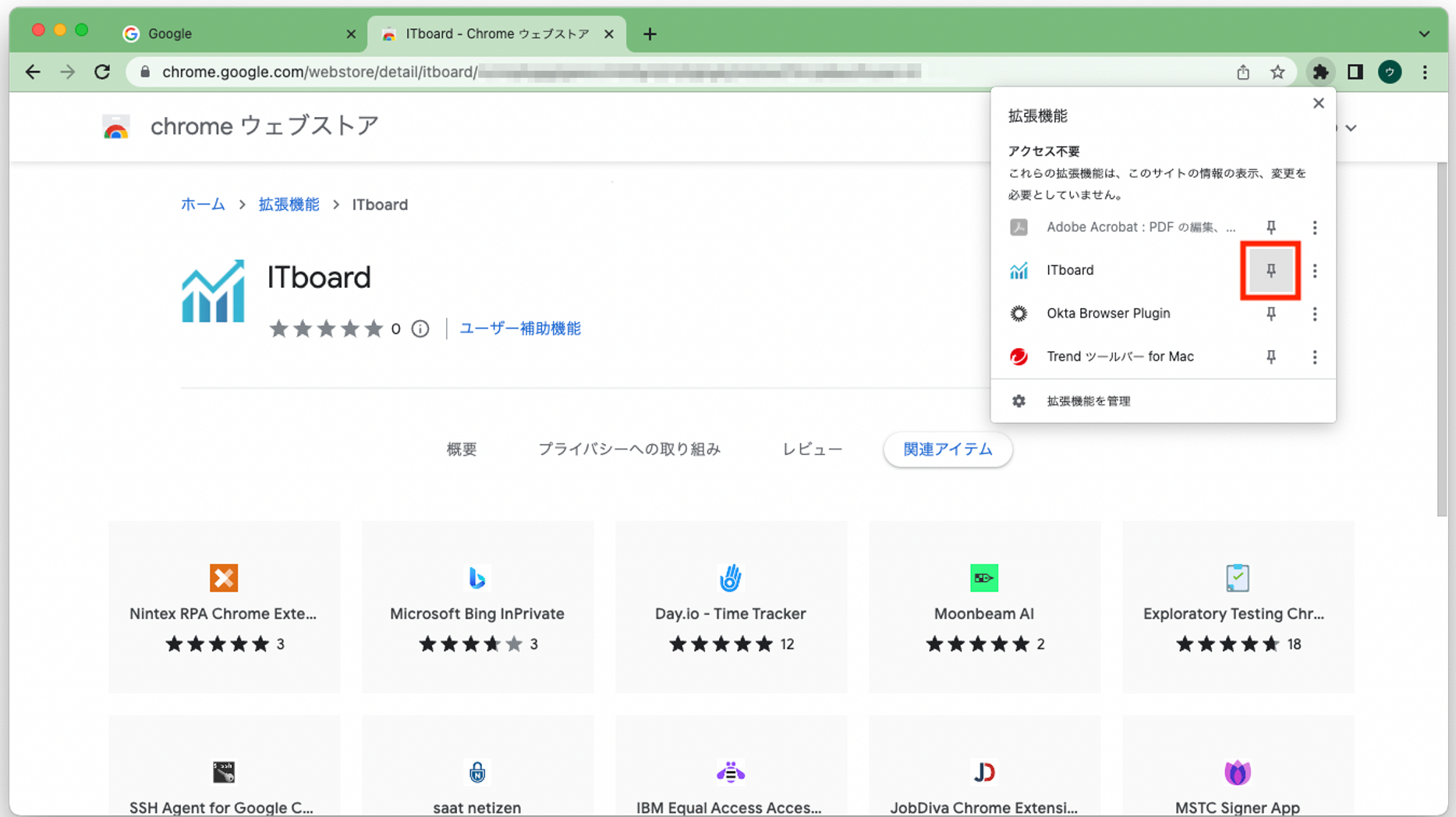Viewport: 1456px width, 817px height.
Task: Switch to the レビュー tab
Action: click(x=812, y=449)
